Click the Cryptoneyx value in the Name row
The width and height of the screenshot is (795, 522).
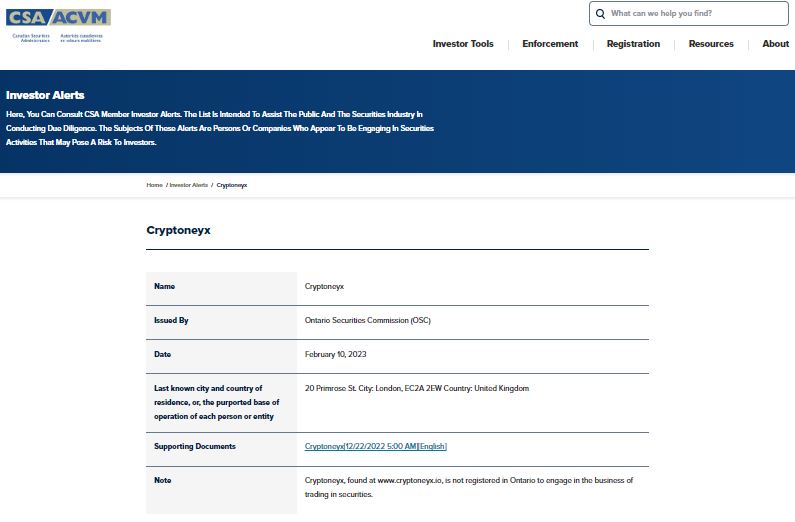pos(324,286)
